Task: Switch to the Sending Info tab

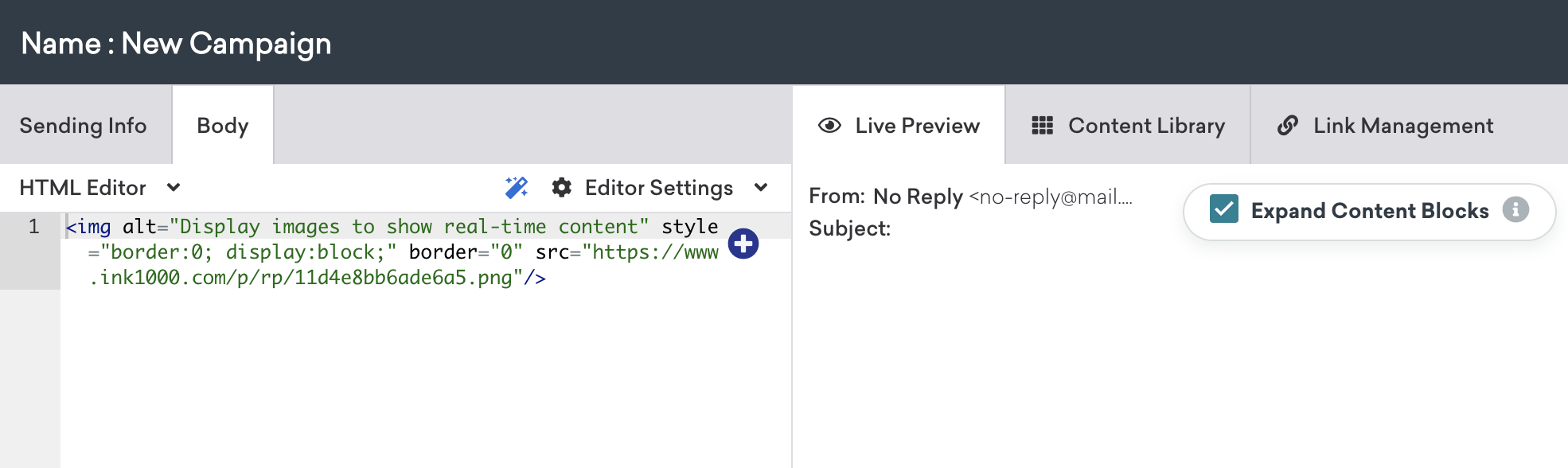Action: pyautogui.click(x=84, y=126)
